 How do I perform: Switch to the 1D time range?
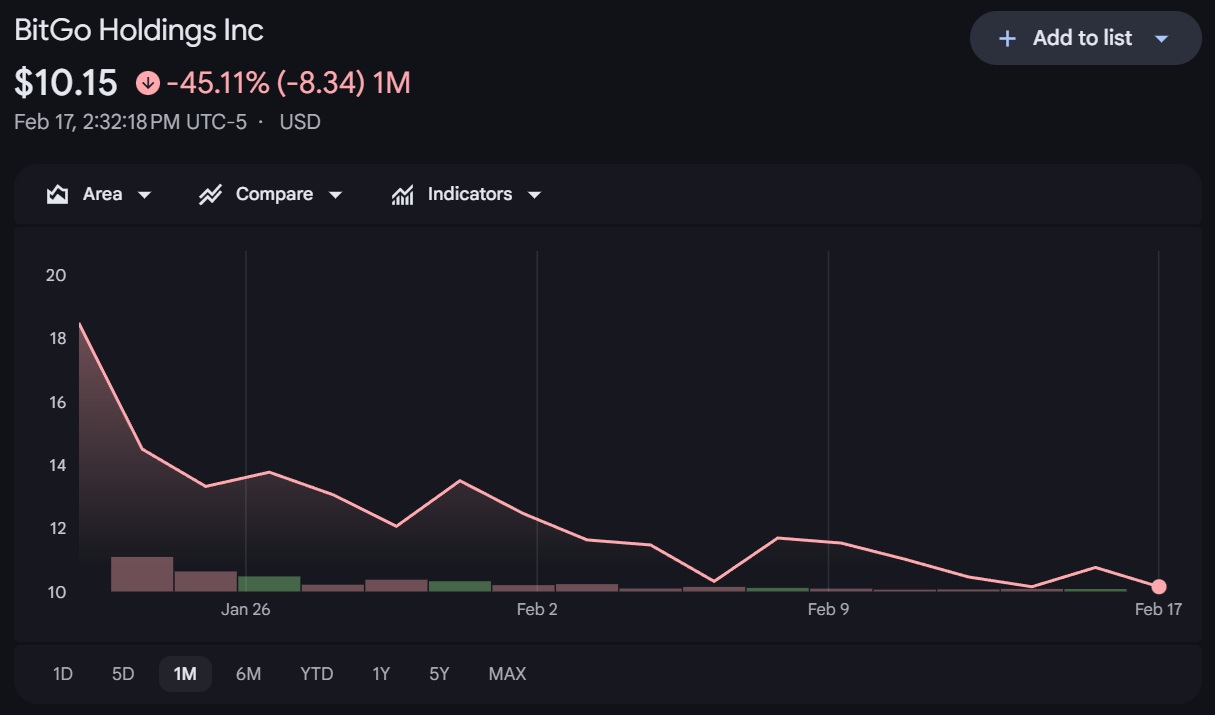coord(63,674)
